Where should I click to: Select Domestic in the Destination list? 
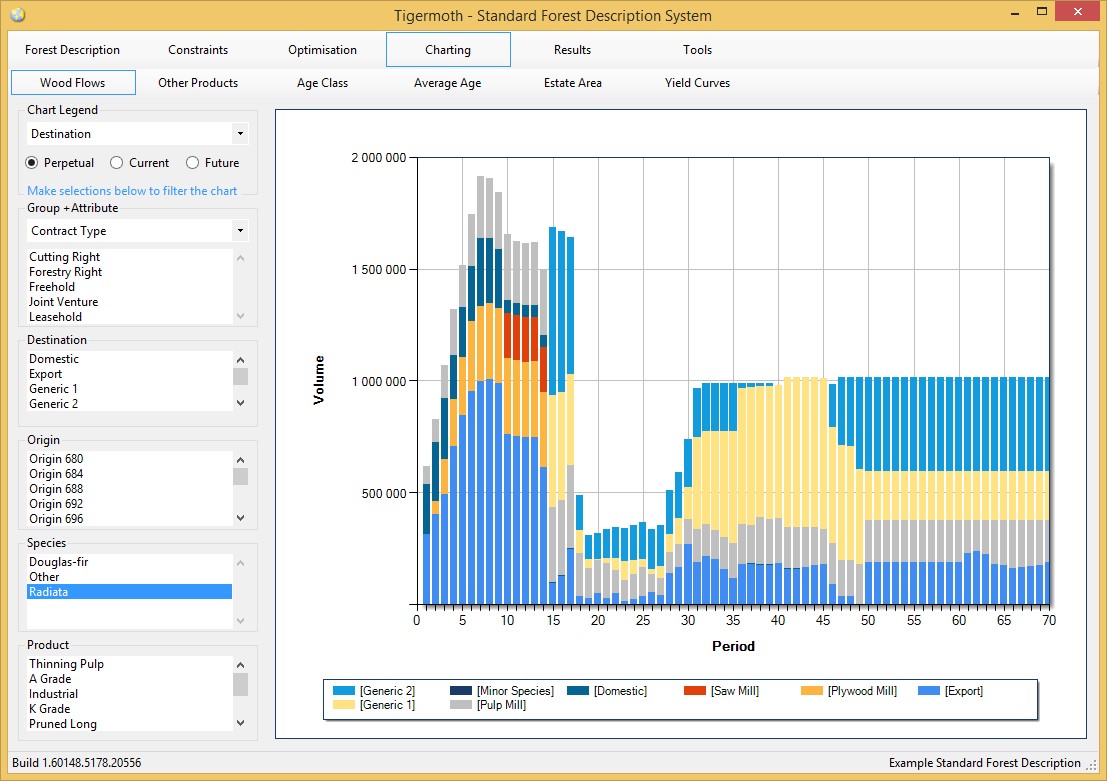pos(130,359)
